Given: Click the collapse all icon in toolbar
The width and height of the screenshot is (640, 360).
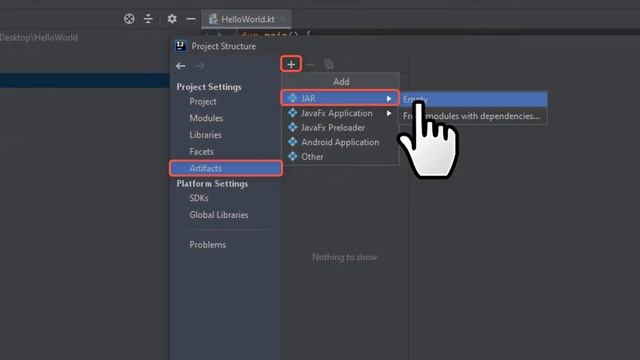Looking at the screenshot, I should tap(148, 19).
